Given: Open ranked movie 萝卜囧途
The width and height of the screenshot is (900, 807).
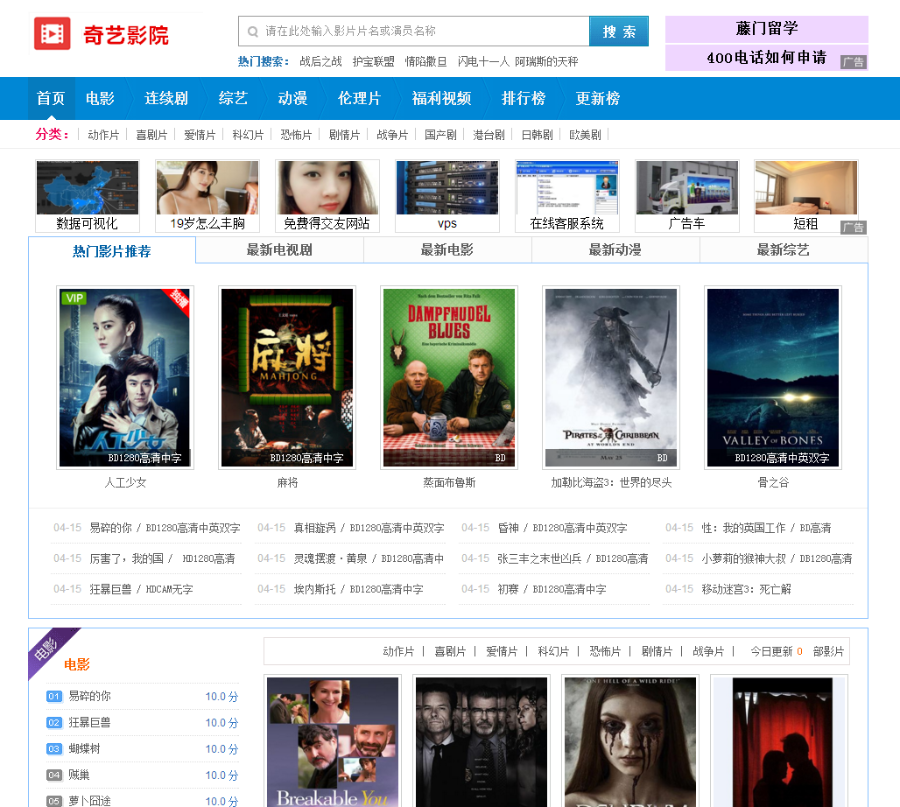Looking at the screenshot, I should [90, 801].
